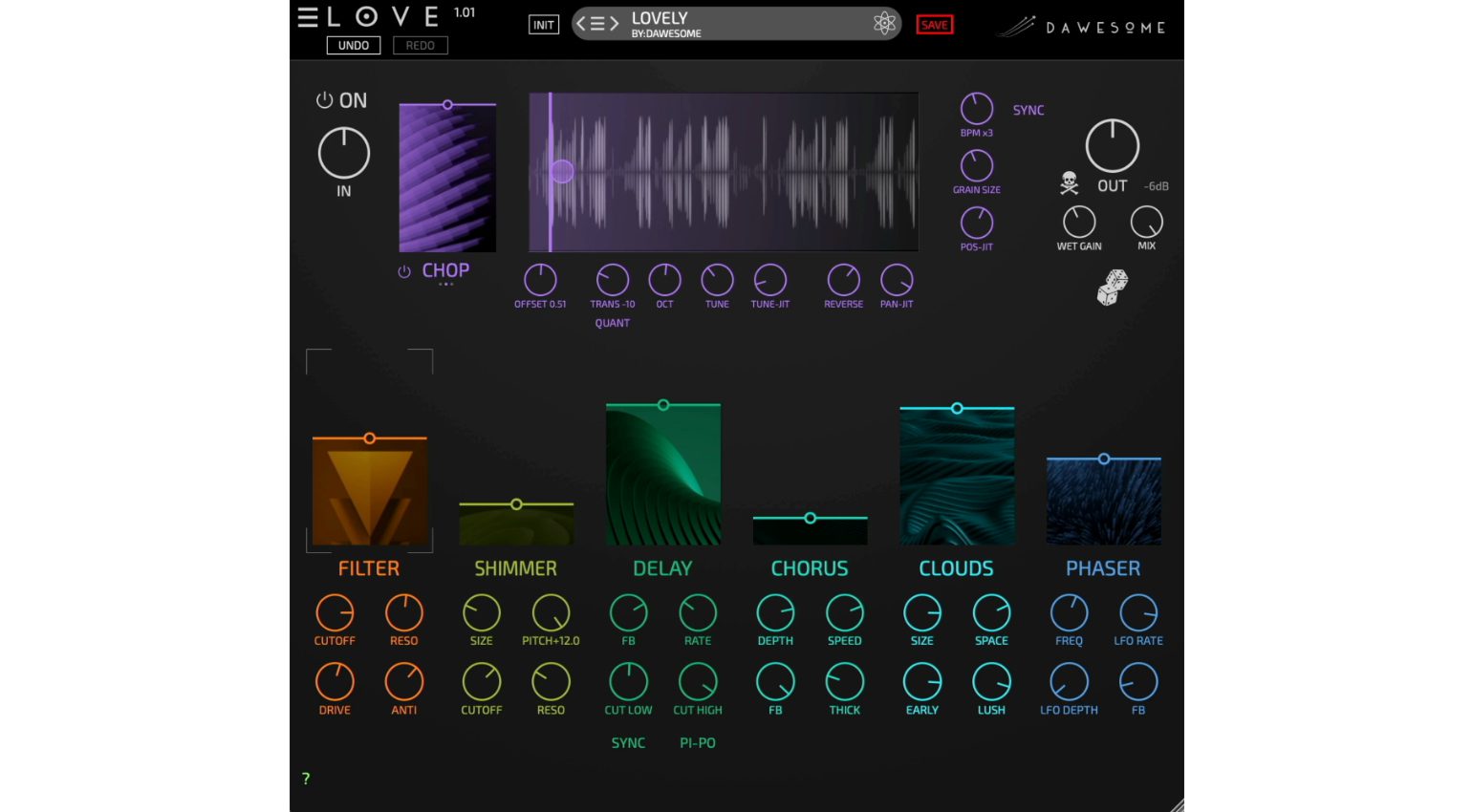Toggle the grain SYNC option

tap(1028, 110)
